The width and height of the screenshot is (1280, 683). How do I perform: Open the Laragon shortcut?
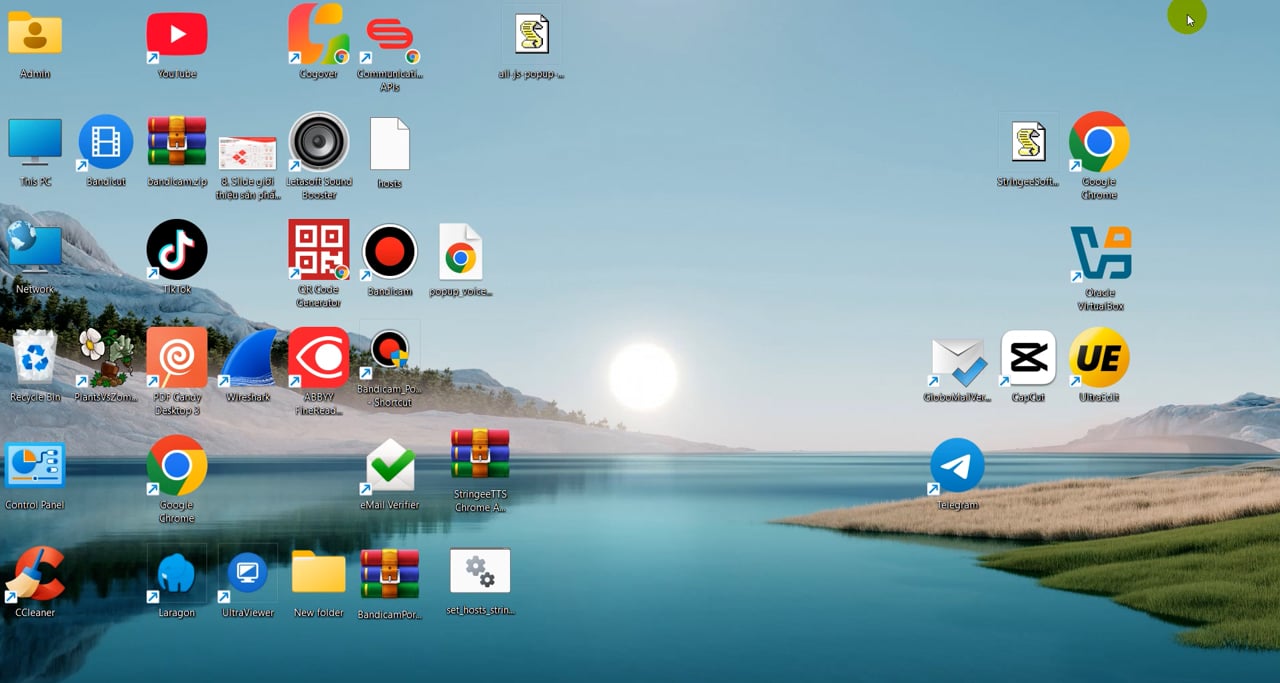pos(176,574)
